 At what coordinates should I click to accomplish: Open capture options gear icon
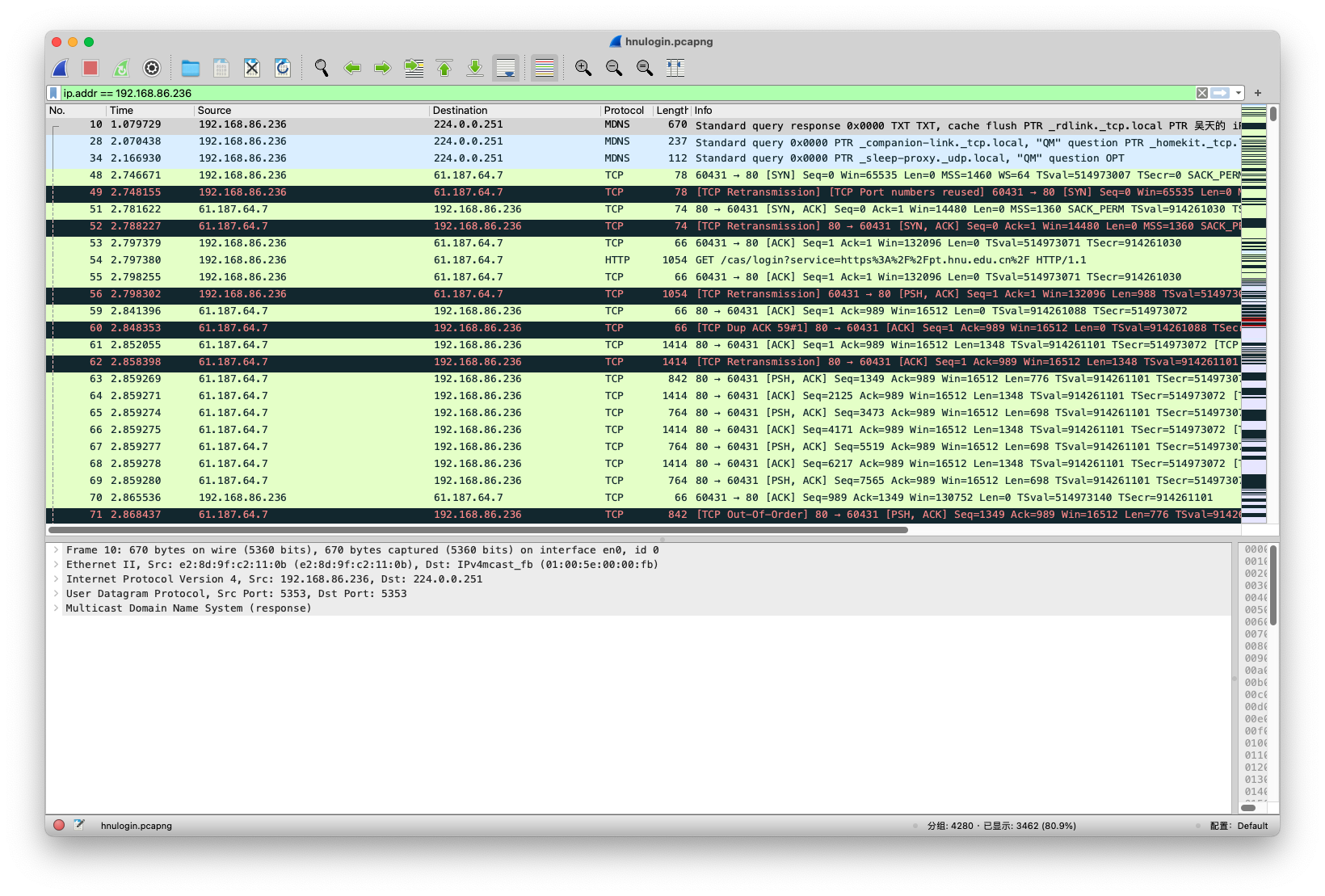pyautogui.click(x=152, y=68)
